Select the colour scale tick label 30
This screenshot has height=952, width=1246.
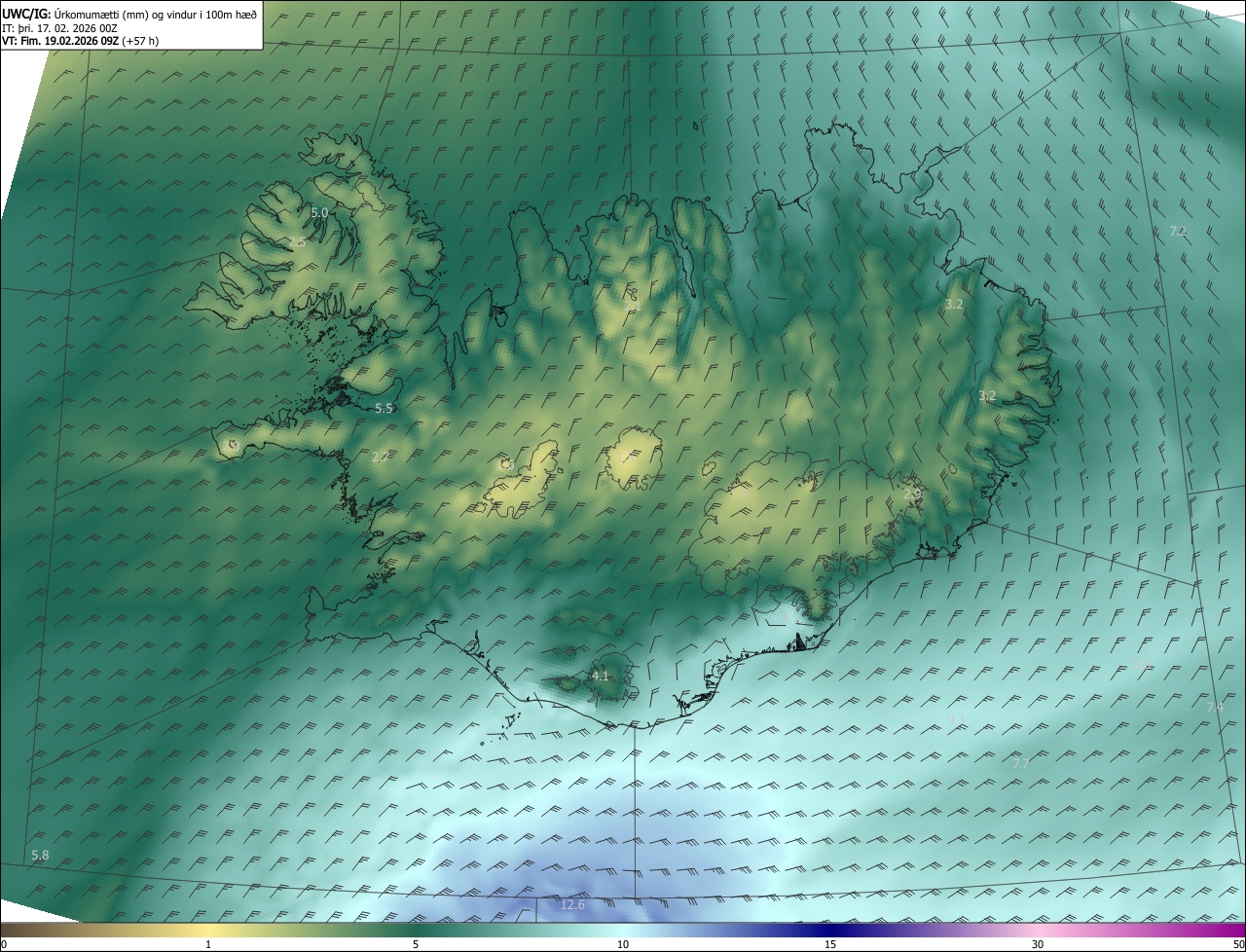tap(1038, 944)
